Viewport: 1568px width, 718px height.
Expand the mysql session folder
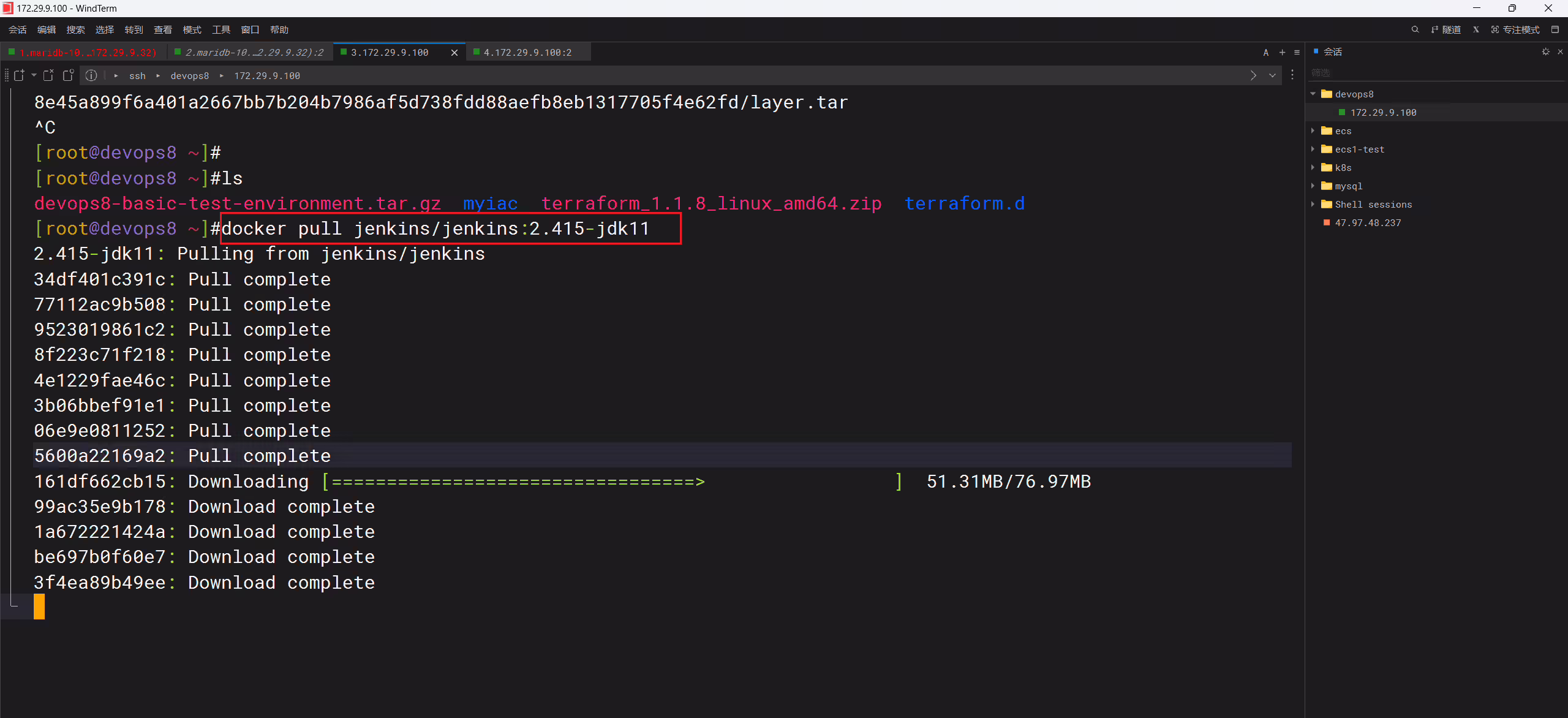pyautogui.click(x=1313, y=186)
